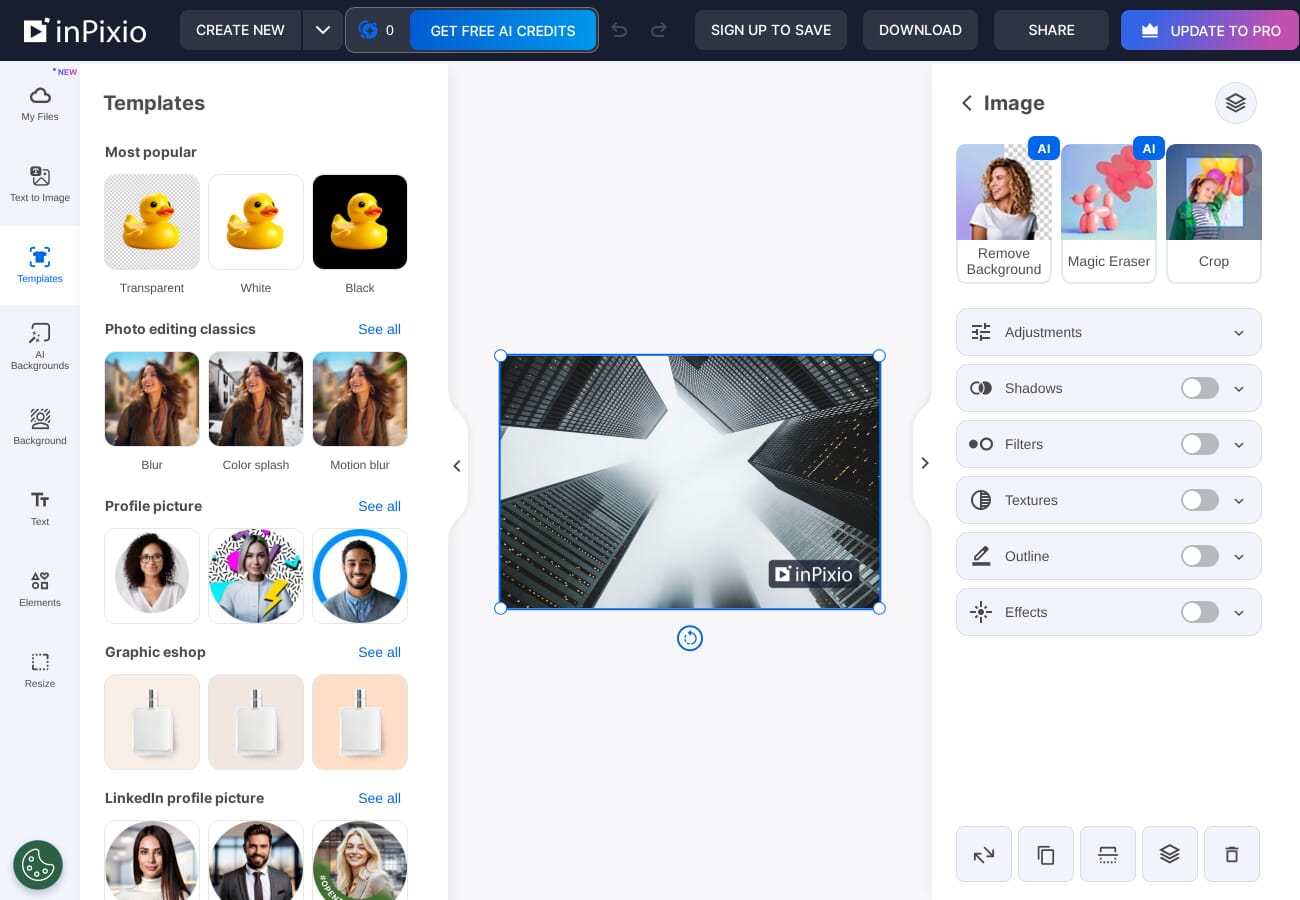The width and height of the screenshot is (1300, 900).
Task: Open the Text to Image tab
Action: (x=40, y=185)
